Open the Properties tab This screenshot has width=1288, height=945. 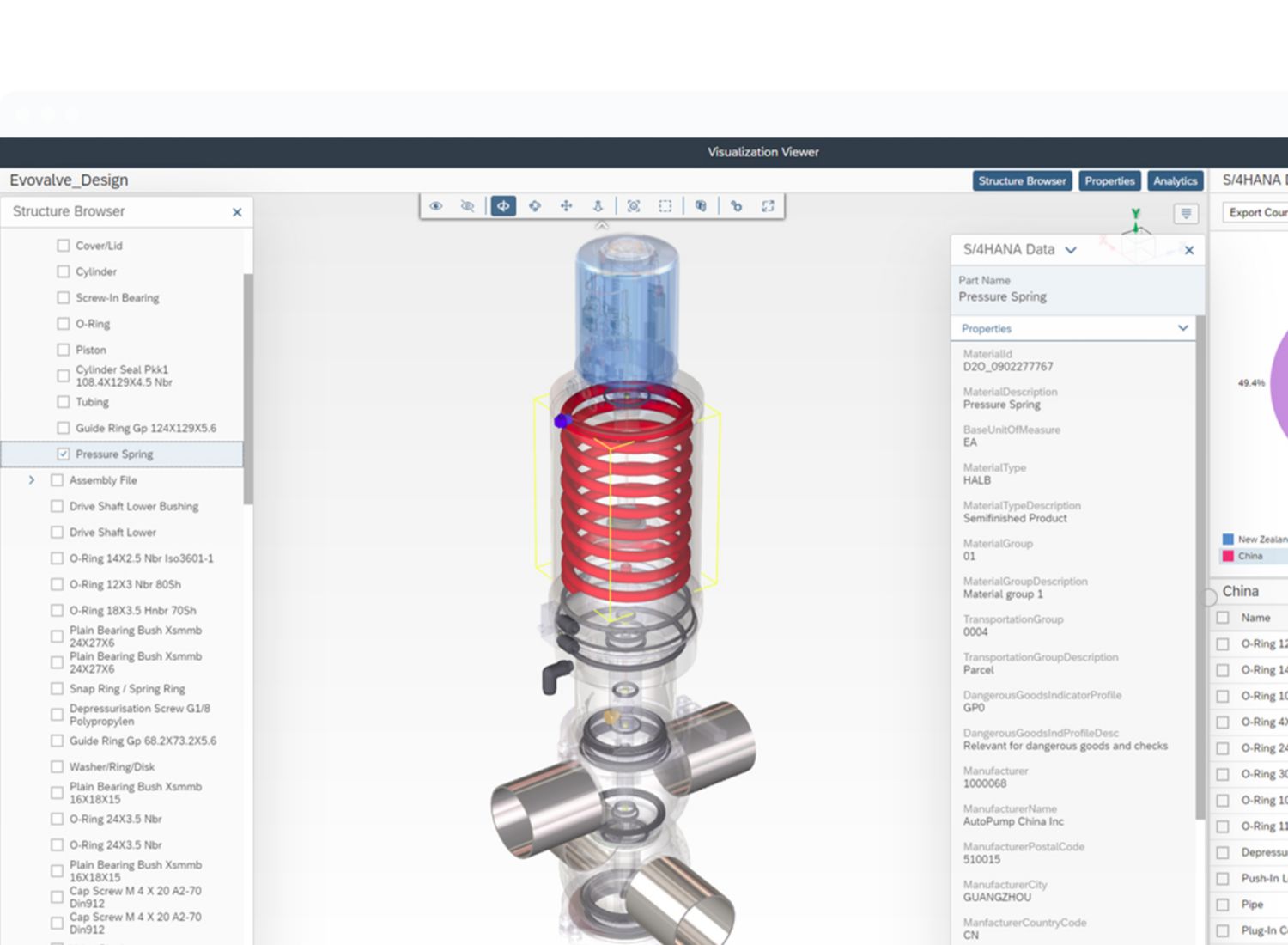point(1109,181)
